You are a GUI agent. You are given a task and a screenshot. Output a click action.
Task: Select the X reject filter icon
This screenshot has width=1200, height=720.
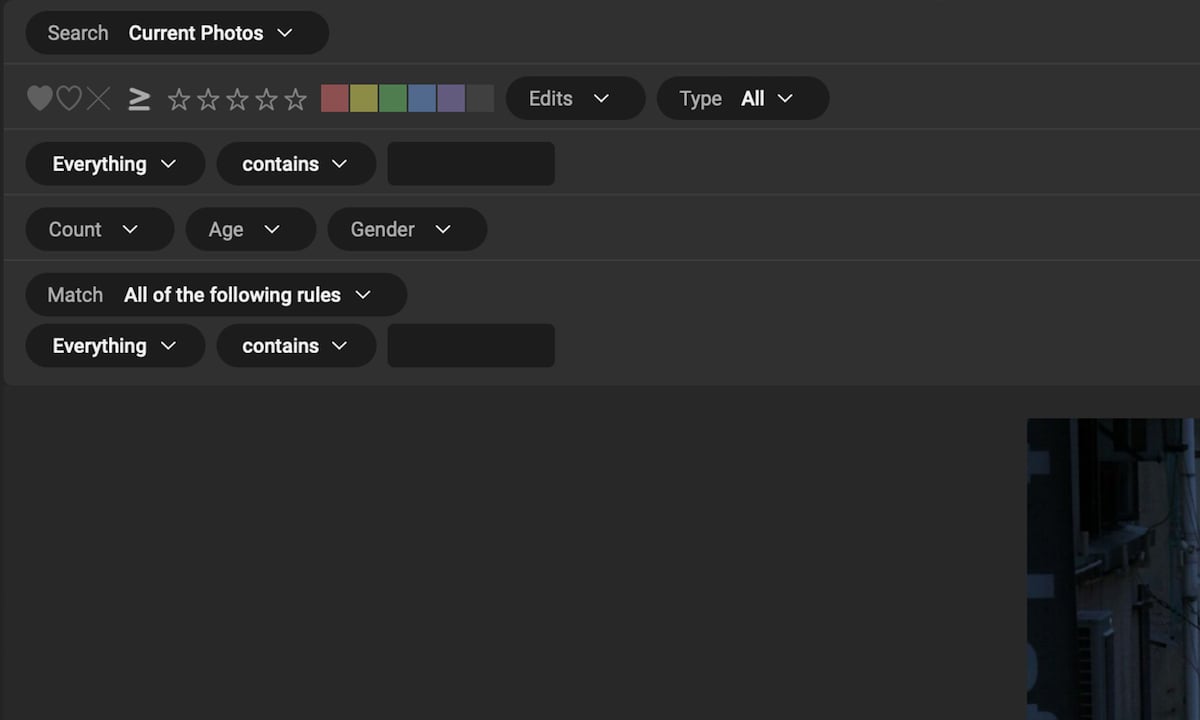pyautogui.click(x=97, y=97)
